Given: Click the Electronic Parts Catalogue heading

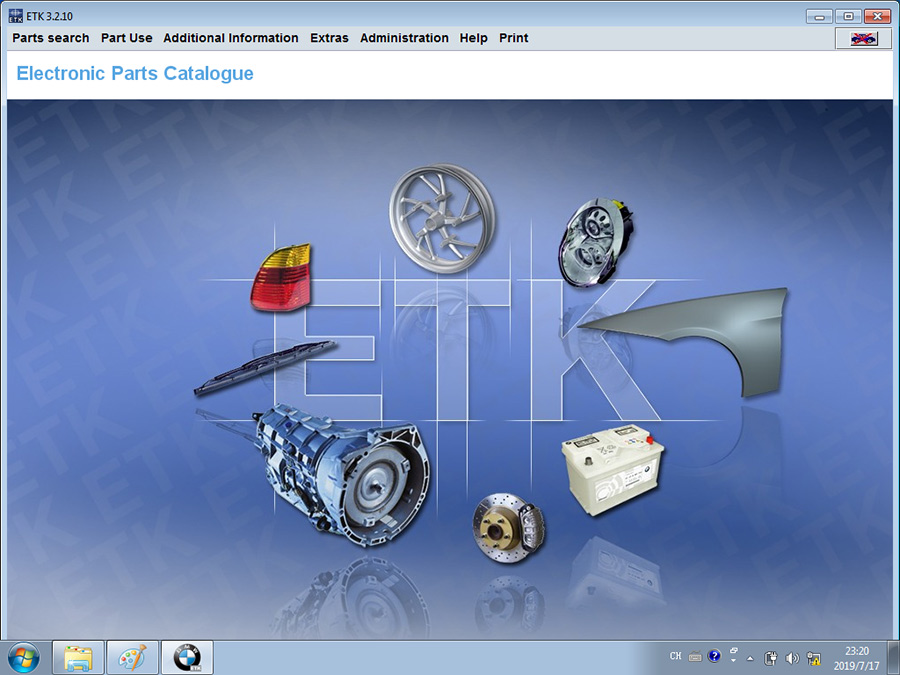Looking at the screenshot, I should click(135, 73).
